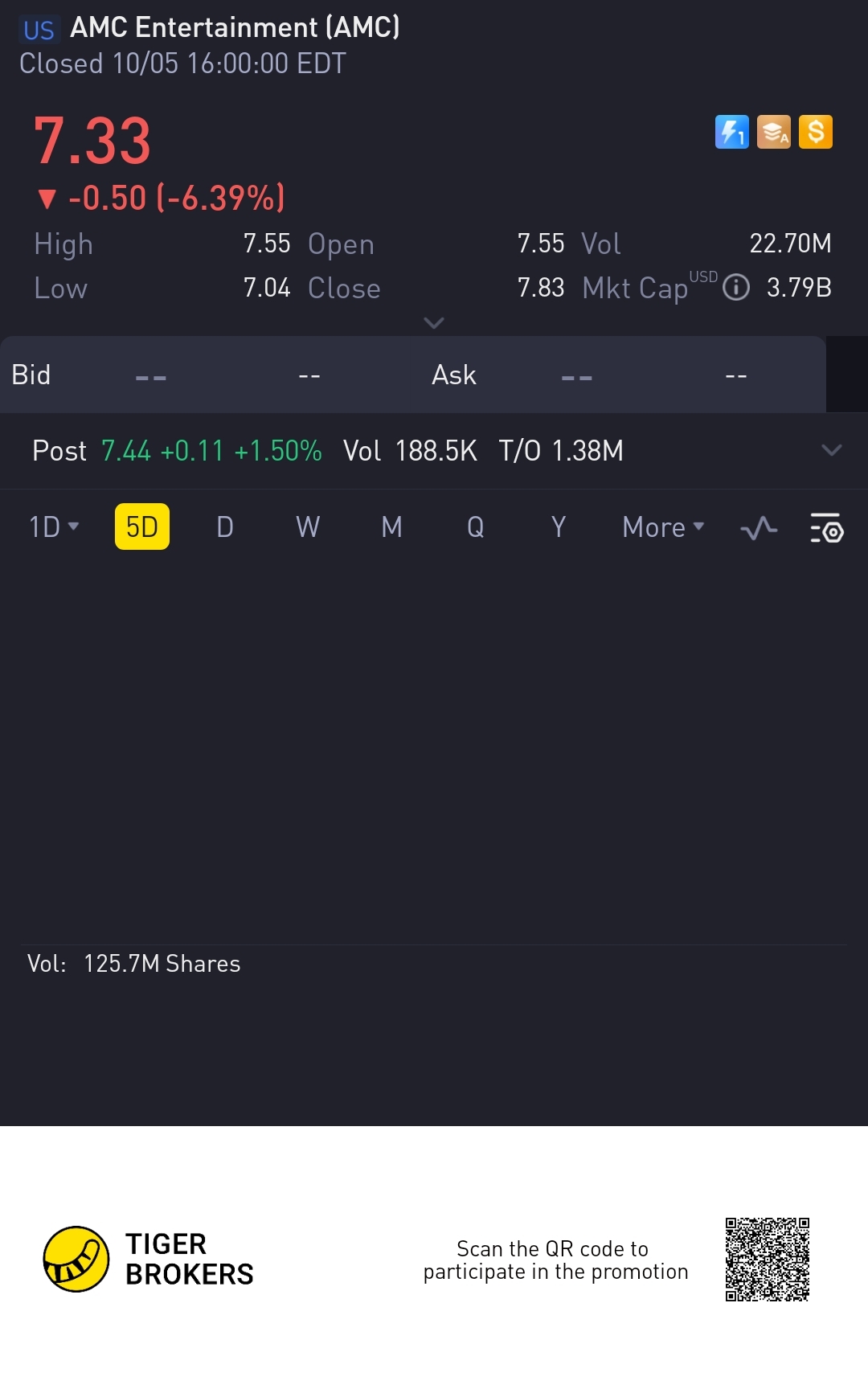This screenshot has width=868, height=1393.
Task: Select the 5D chart tab
Action: click(142, 527)
